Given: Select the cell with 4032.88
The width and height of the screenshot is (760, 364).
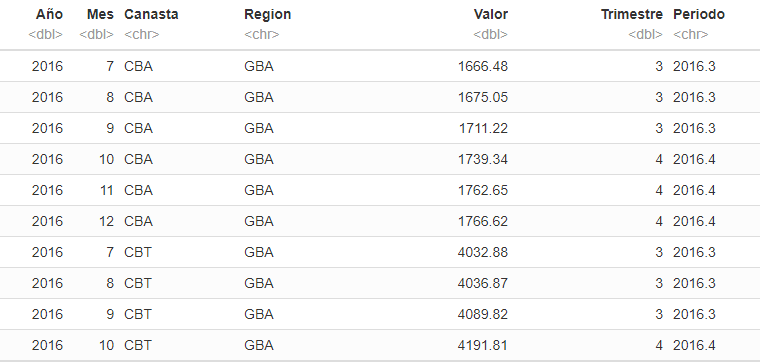Looking at the screenshot, I should (483, 253).
